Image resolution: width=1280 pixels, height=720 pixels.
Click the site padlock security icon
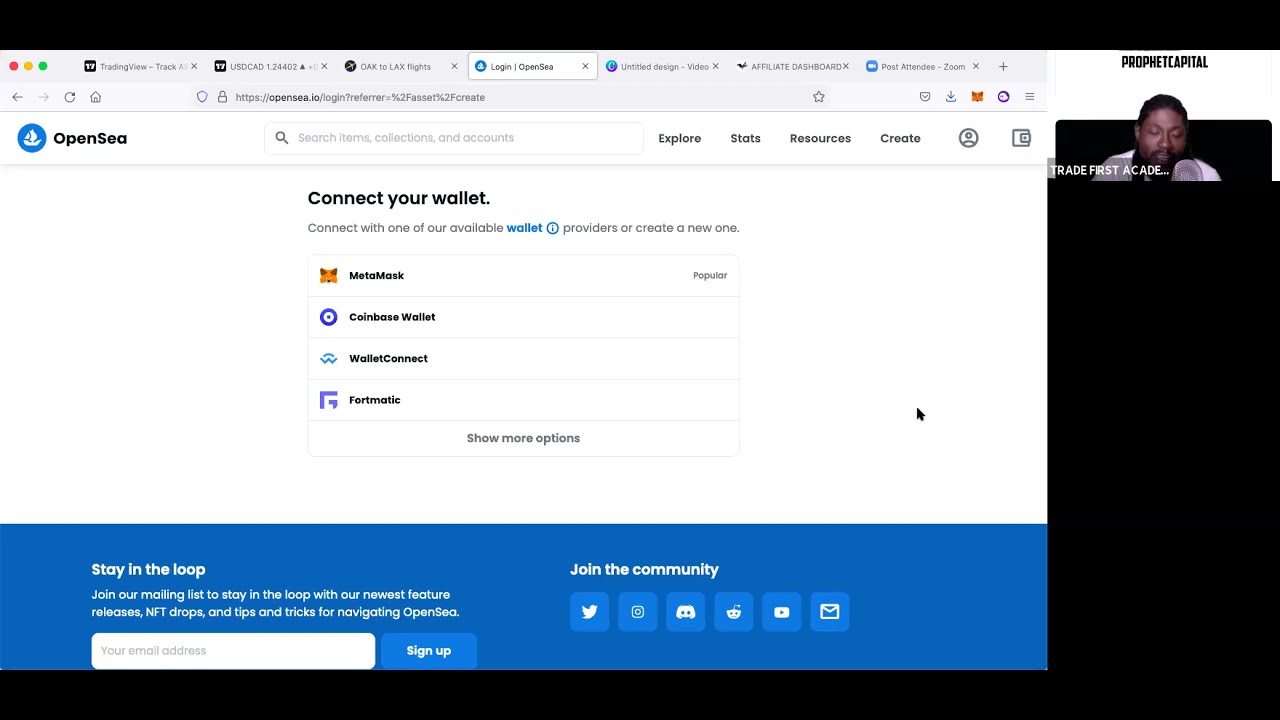tap(222, 97)
